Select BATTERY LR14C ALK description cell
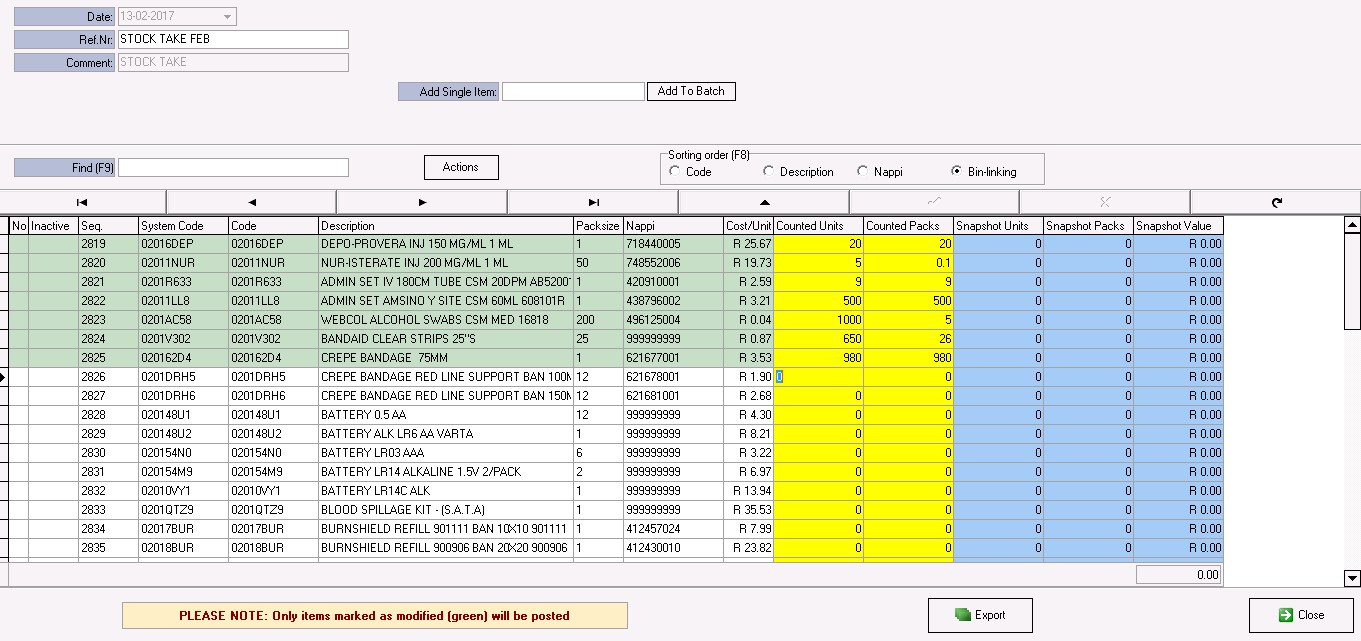 tap(446, 491)
